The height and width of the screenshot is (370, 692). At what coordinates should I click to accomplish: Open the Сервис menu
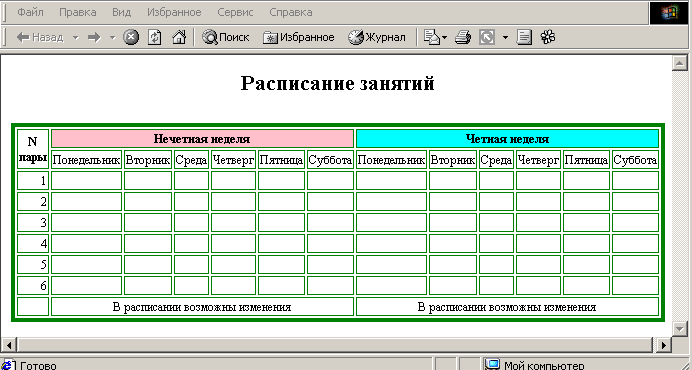tap(235, 12)
